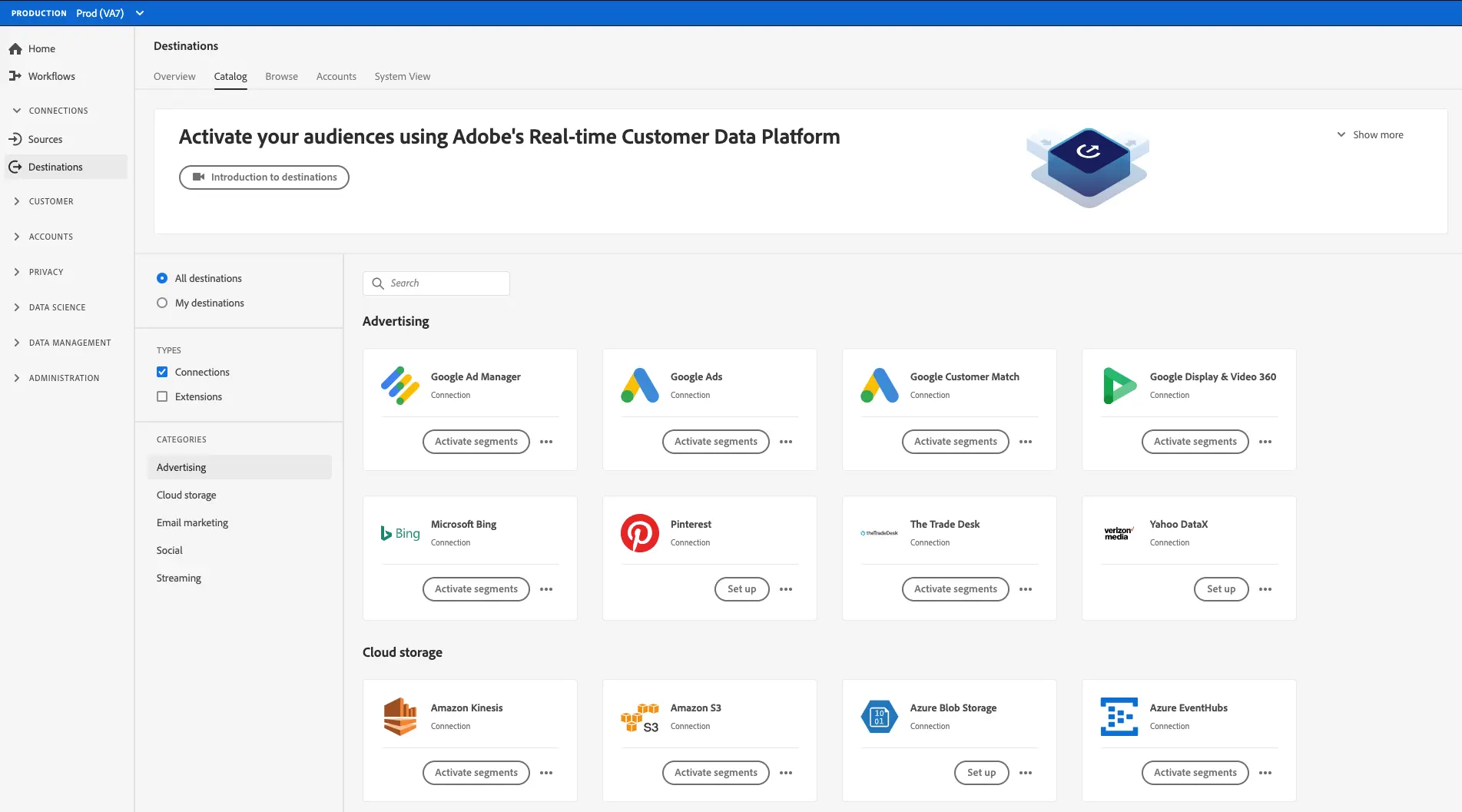Expand the DATA SCIENCE section
The width and height of the screenshot is (1462, 812).
[x=49, y=307]
